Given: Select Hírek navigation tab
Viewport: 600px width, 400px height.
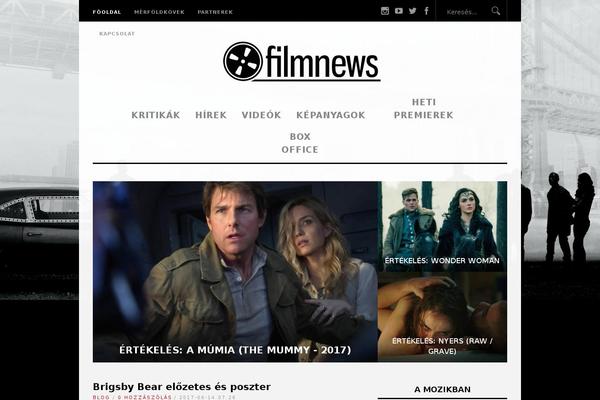Looking at the screenshot, I should [x=211, y=115].
